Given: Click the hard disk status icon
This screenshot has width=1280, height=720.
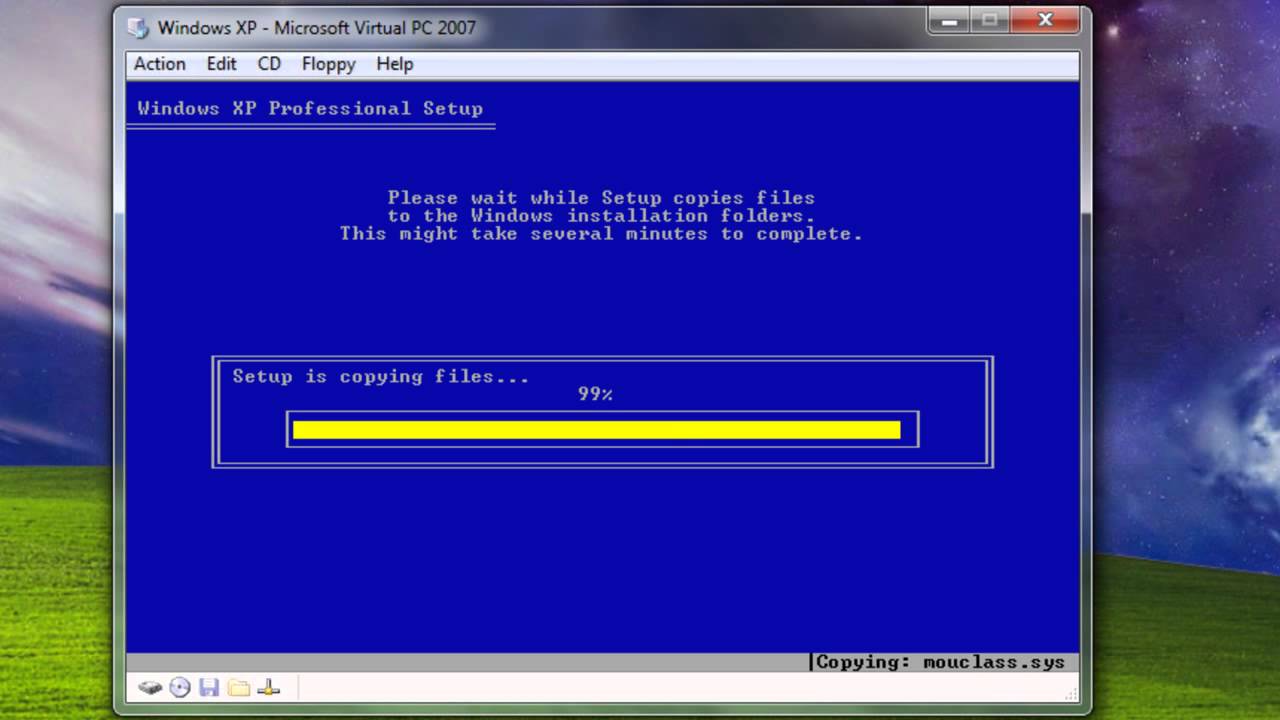Looking at the screenshot, I should [150, 688].
